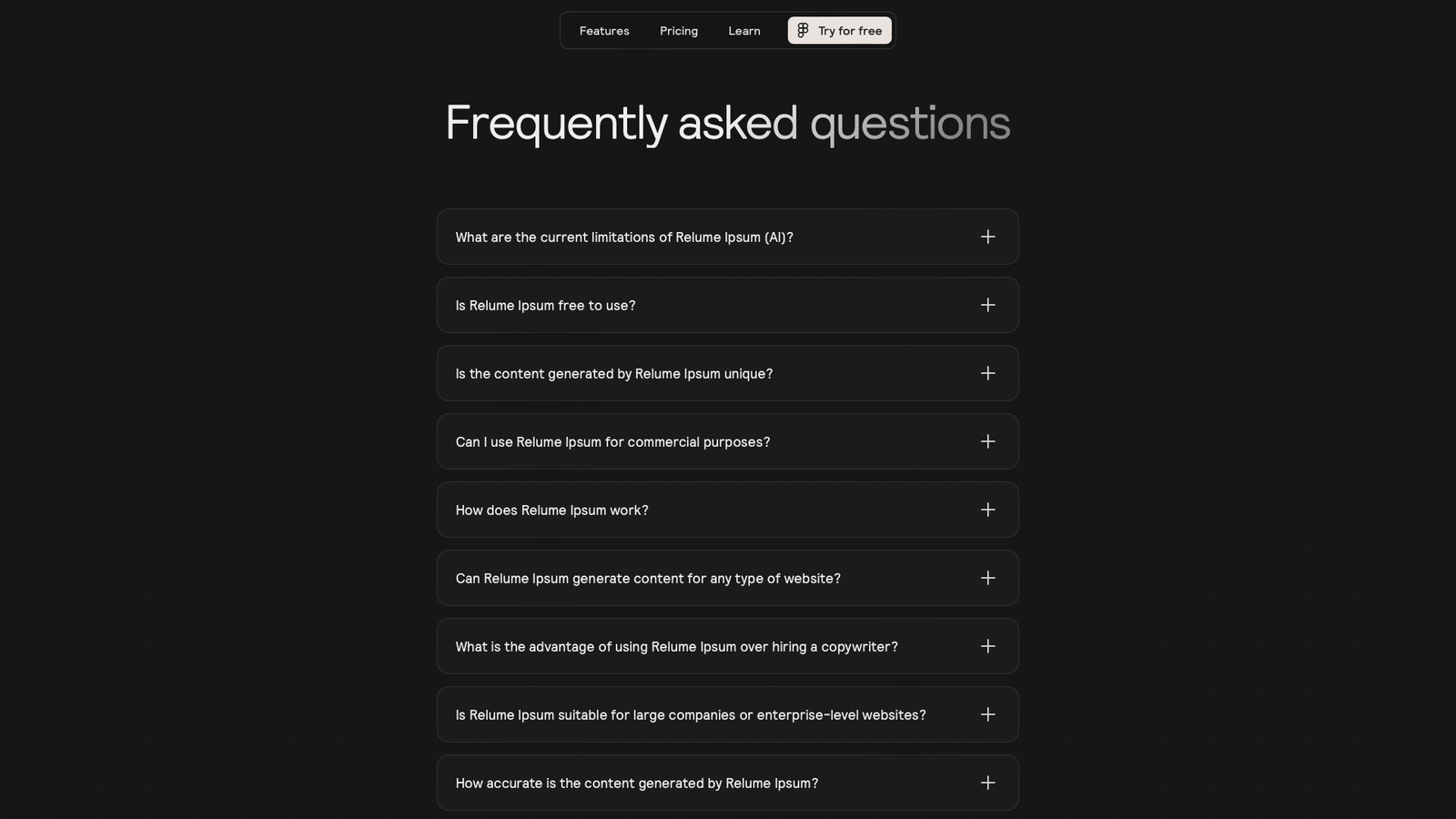
Task: Click plus icon for any type of website question
Action: point(987,578)
